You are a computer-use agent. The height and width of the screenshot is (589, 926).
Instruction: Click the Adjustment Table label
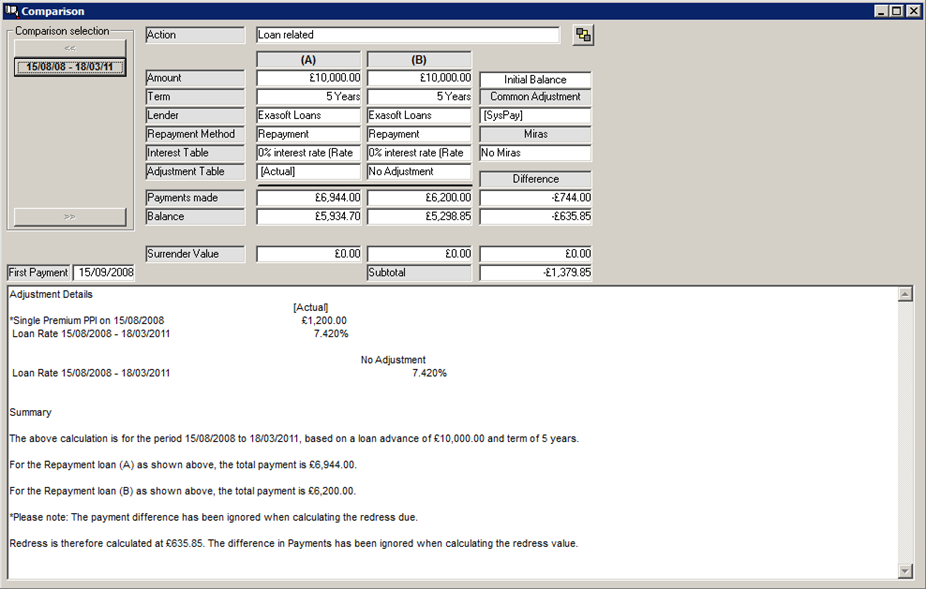point(195,172)
